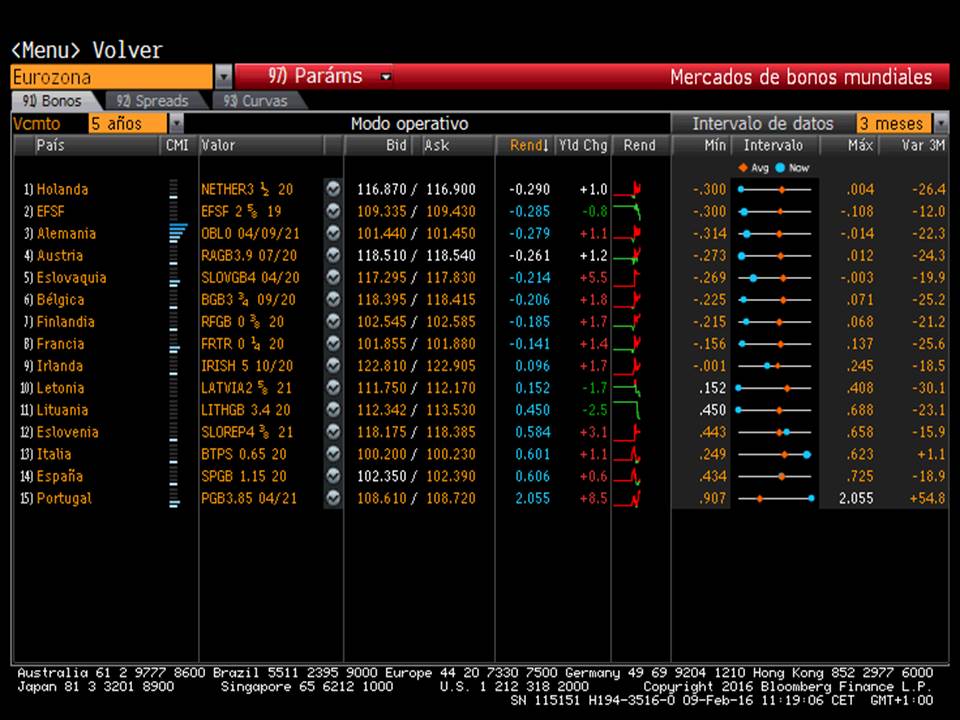Click the 3 meses data interval field
This screenshot has width=960, height=720.
pos(893,124)
